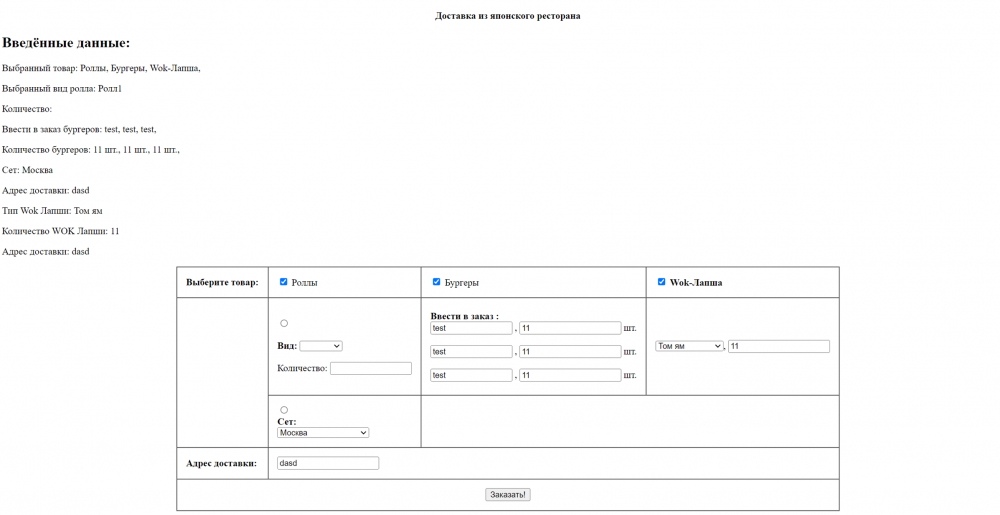The height and width of the screenshot is (515, 1000).
Task: Click the first burger name field
Action: [x=471, y=328]
